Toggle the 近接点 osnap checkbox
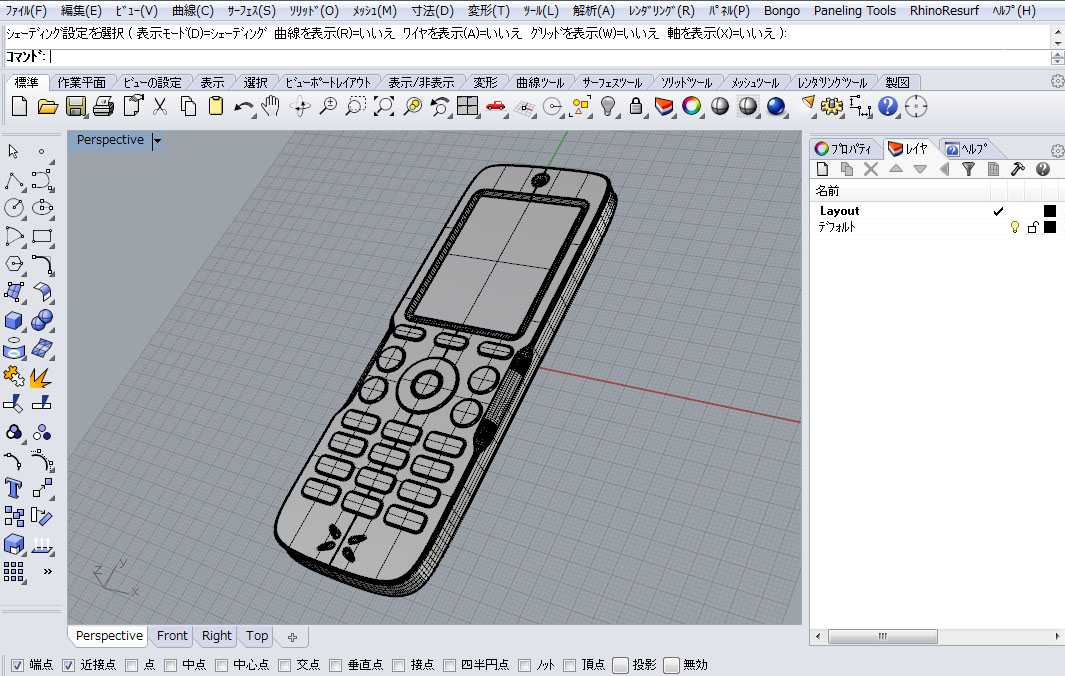The width and height of the screenshot is (1065, 676). point(69,665)
